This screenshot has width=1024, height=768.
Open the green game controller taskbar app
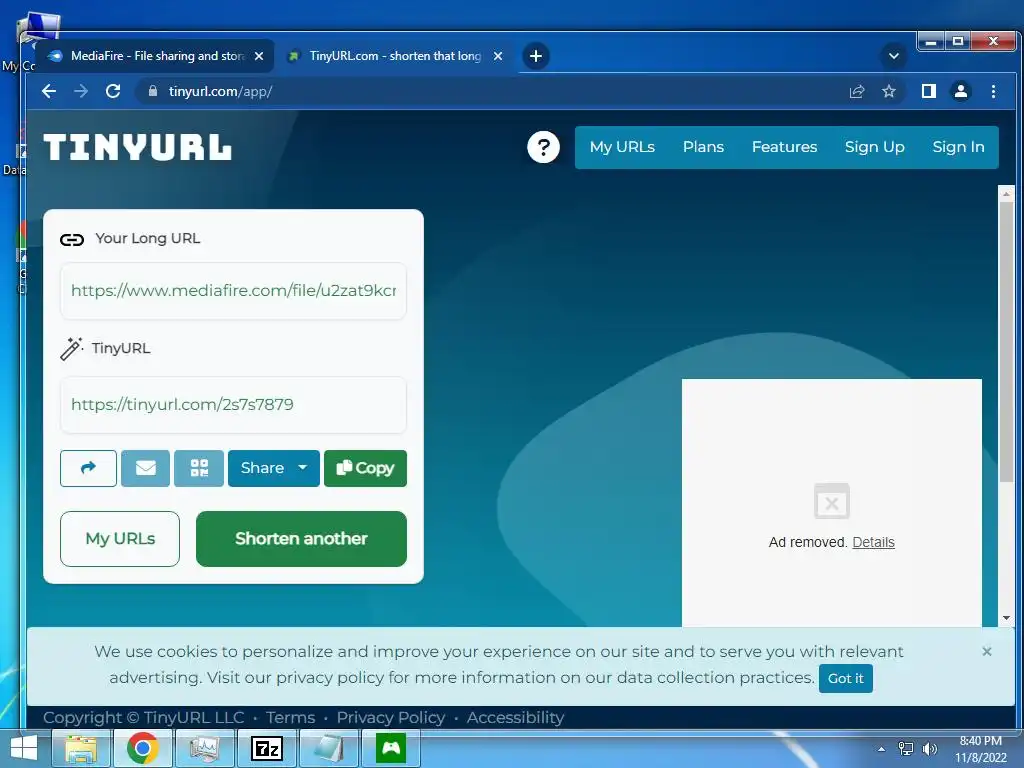pyautogui.click(x=391, y=748)
